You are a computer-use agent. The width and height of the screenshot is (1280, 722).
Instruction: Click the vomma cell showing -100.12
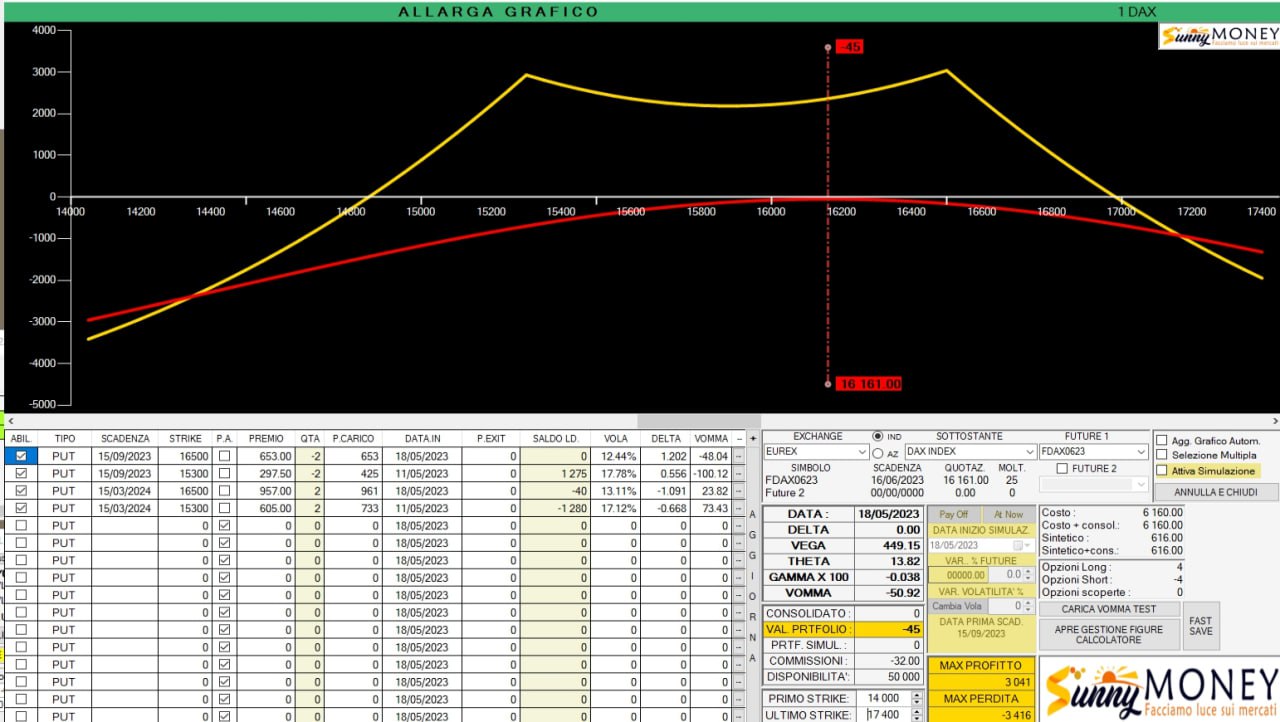(x=711, y=474)
